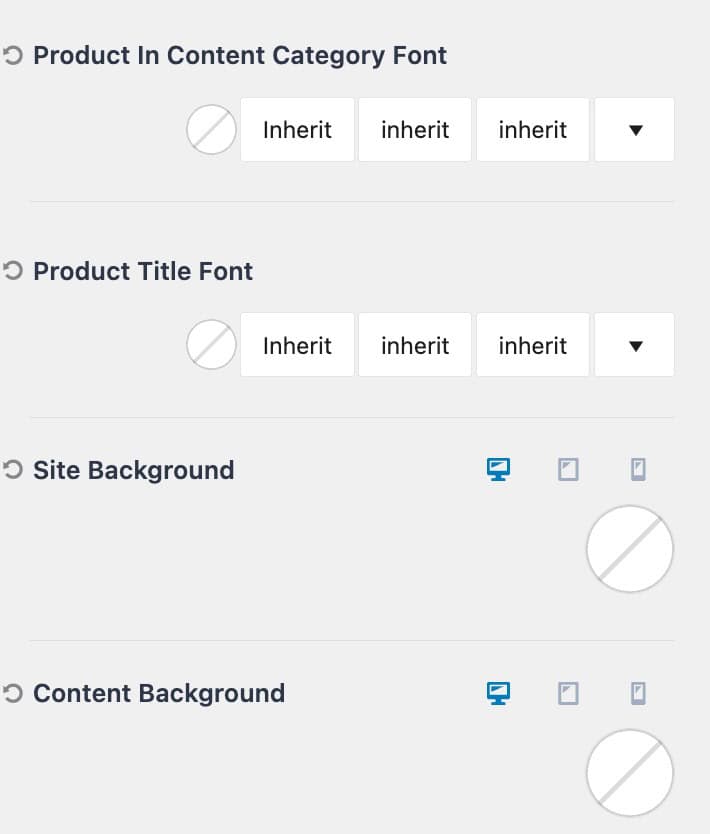Click the inherit size field under Category Font

click(414, 129)
